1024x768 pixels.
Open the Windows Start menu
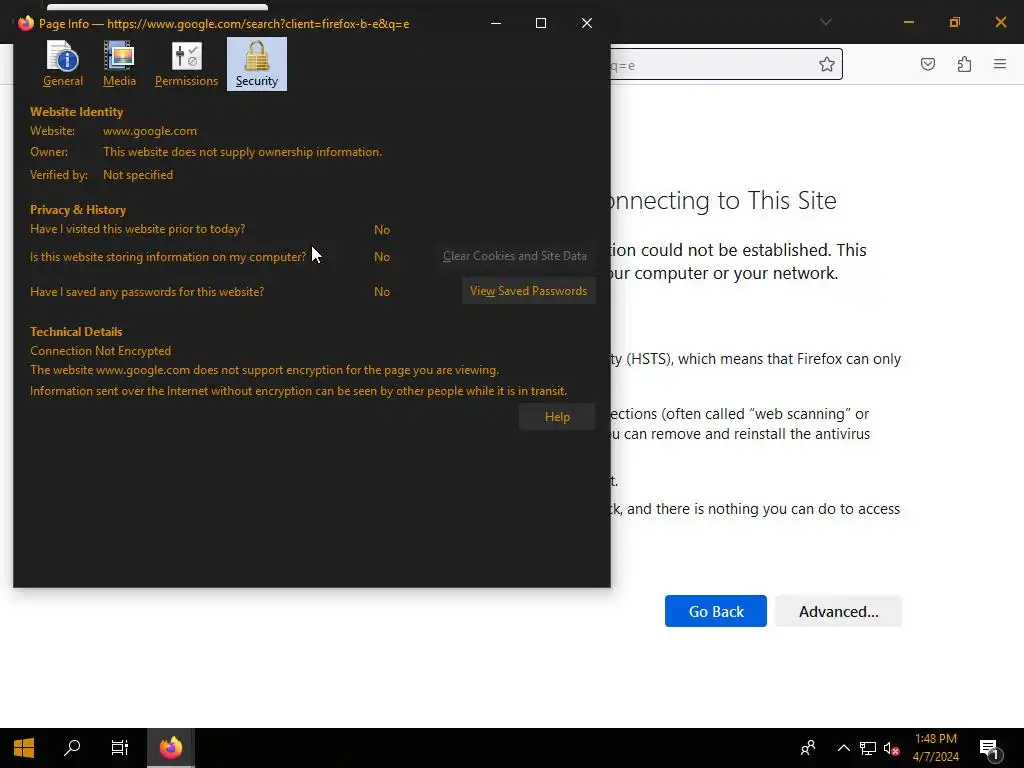[24, 748]
